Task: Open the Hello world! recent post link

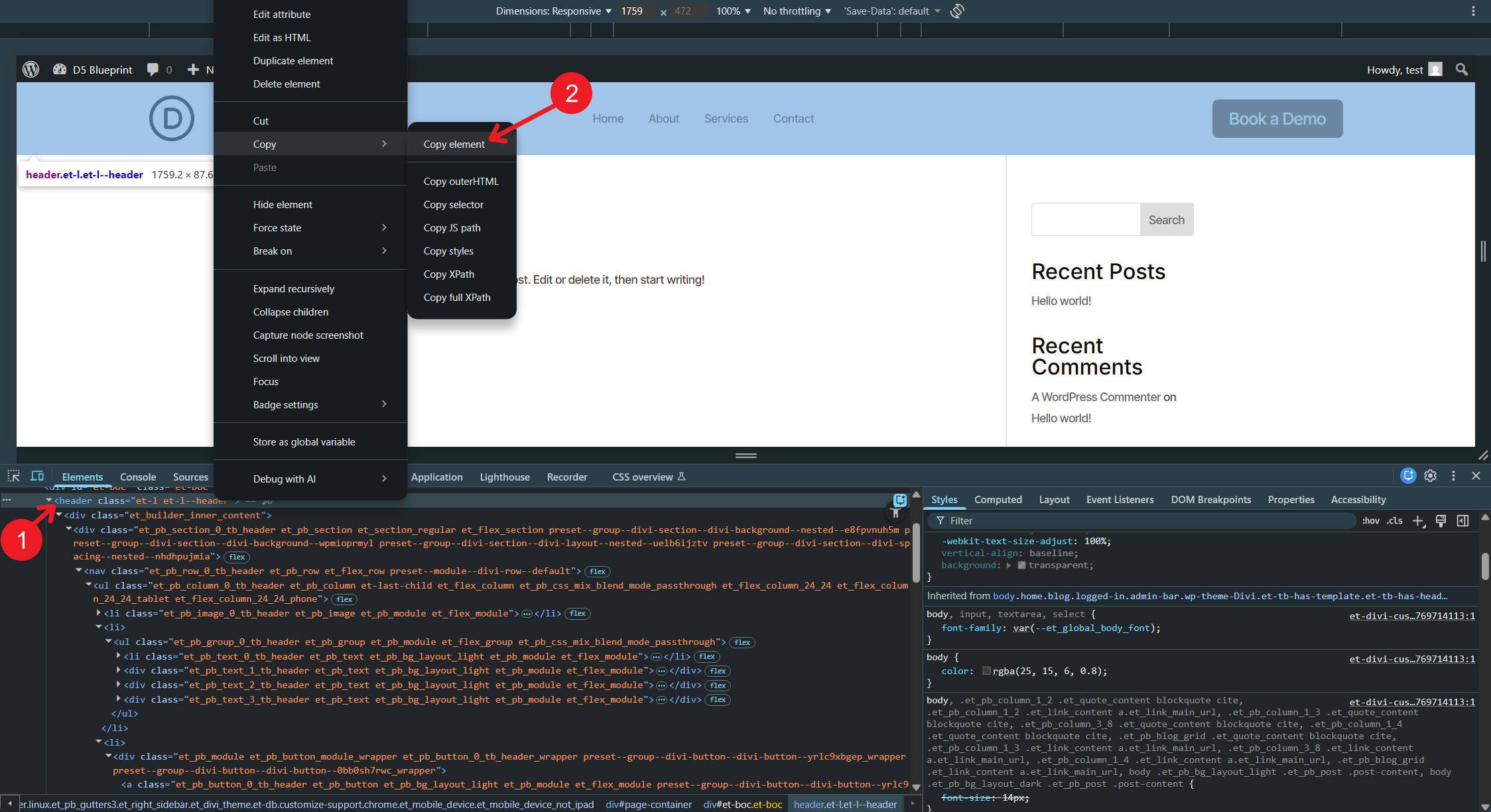Action: pos(1061,300)
